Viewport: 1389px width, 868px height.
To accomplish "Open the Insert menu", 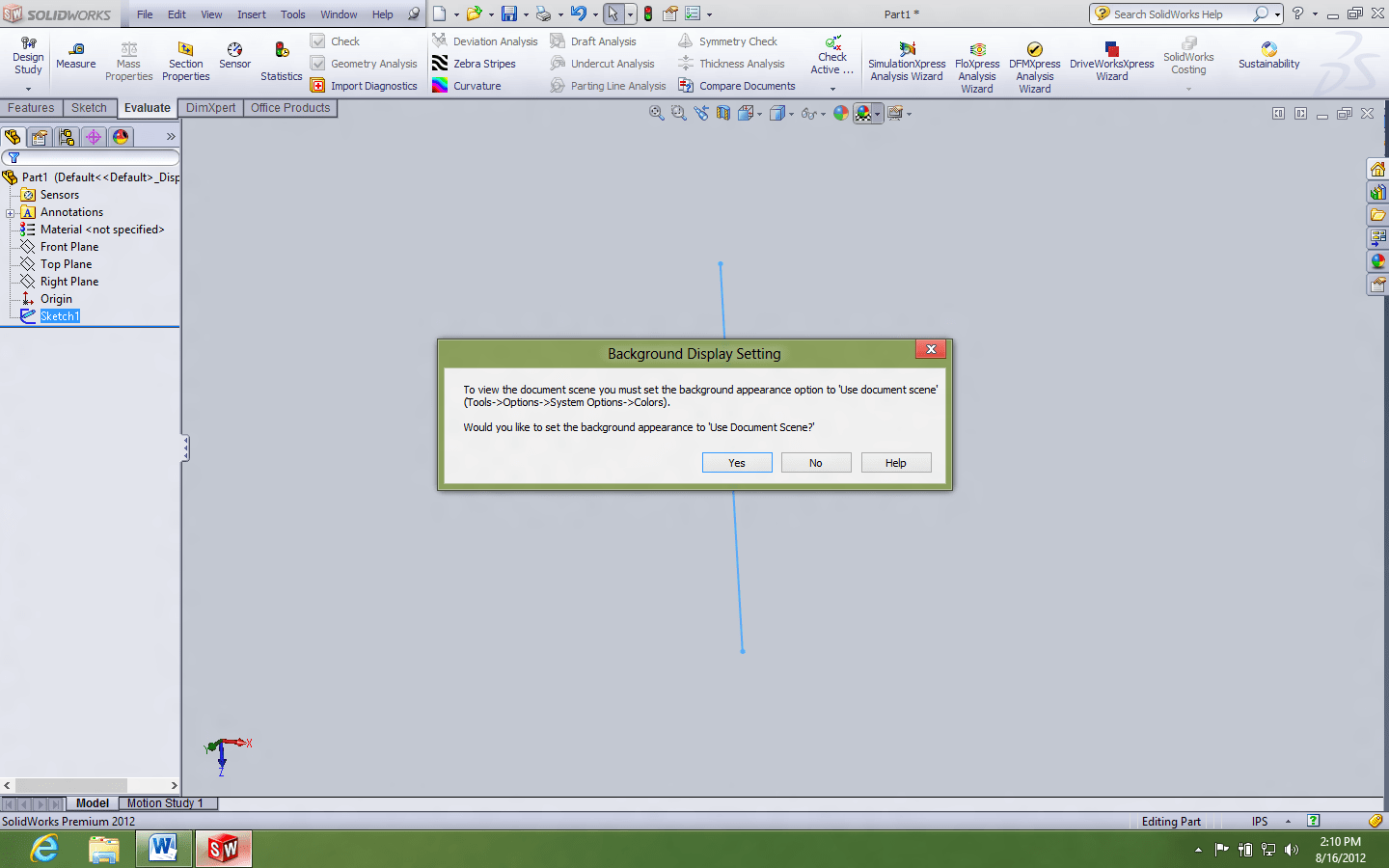I will [251, 14].
